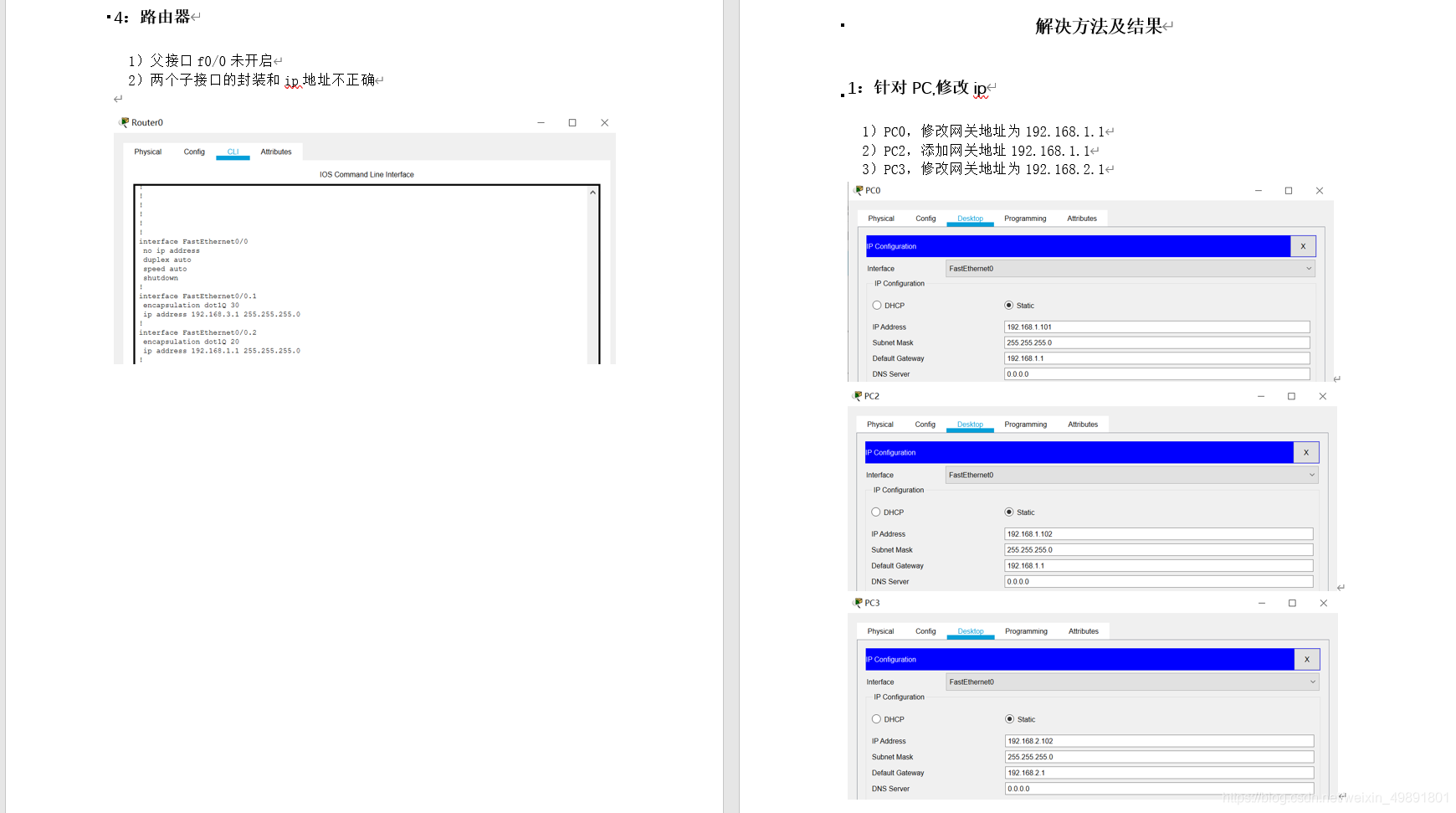
Task: Click PC3 IP Address field 192.168.2.102
Action: point(1160,741)
